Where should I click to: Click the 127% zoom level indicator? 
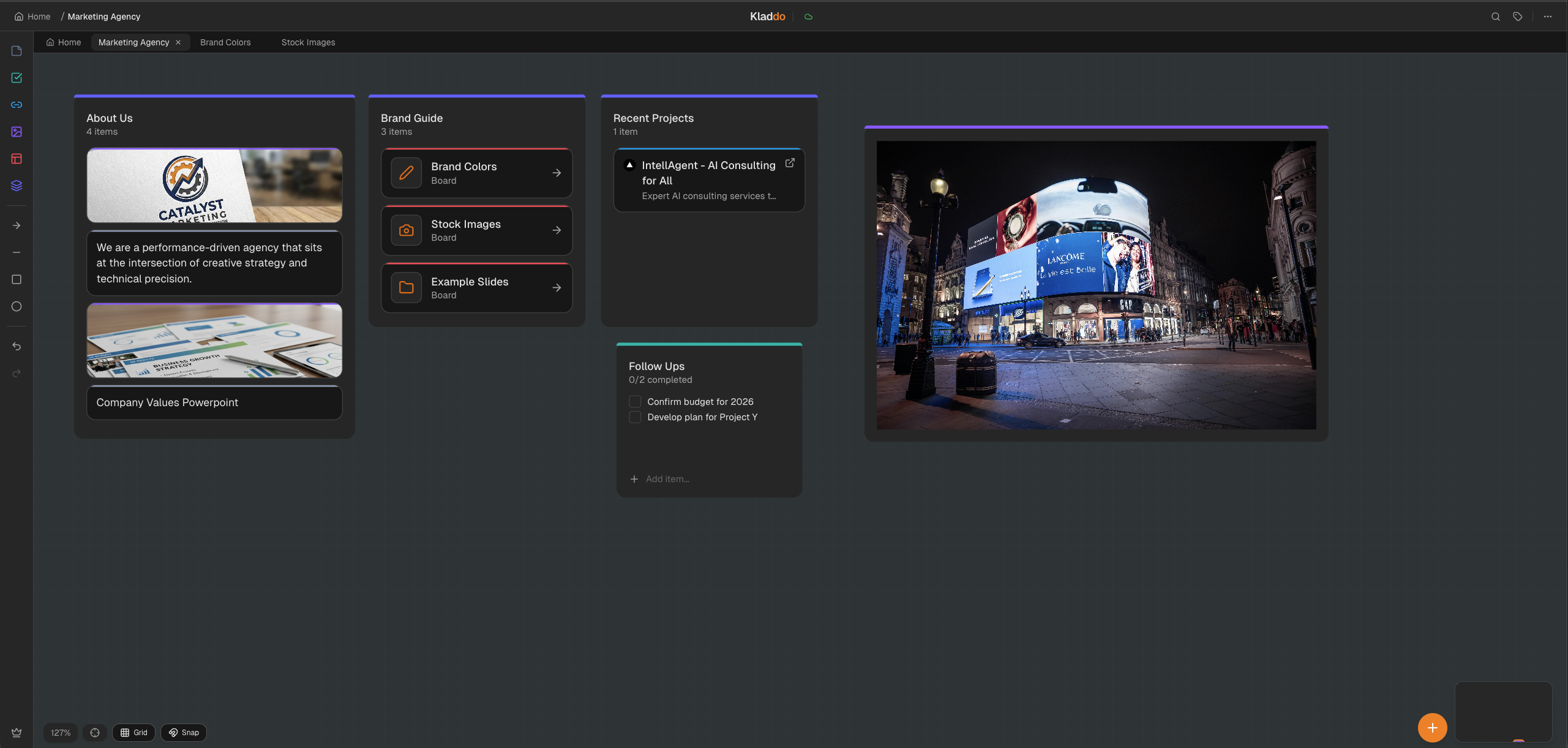pyautogui.click(x=59, y=732)
